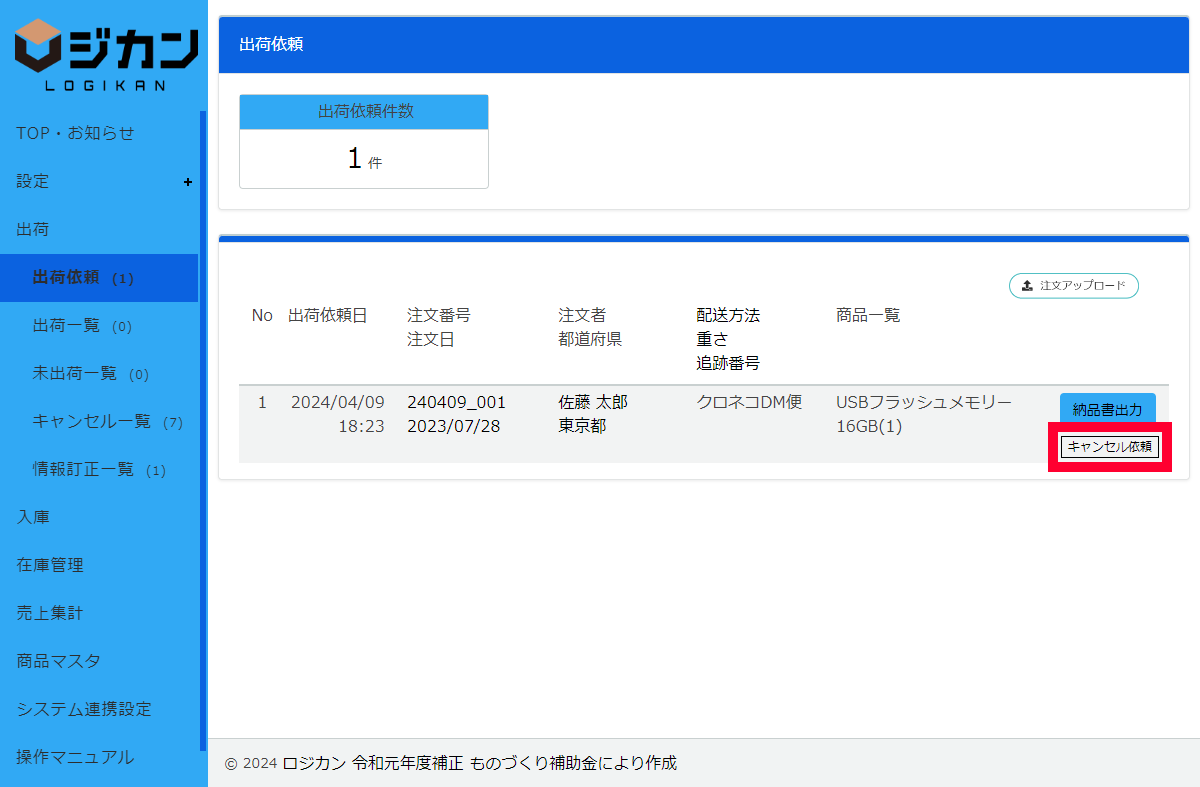1200x787 pixels.
Task: Navigate to 入庫 section
Action: (33, 517)
